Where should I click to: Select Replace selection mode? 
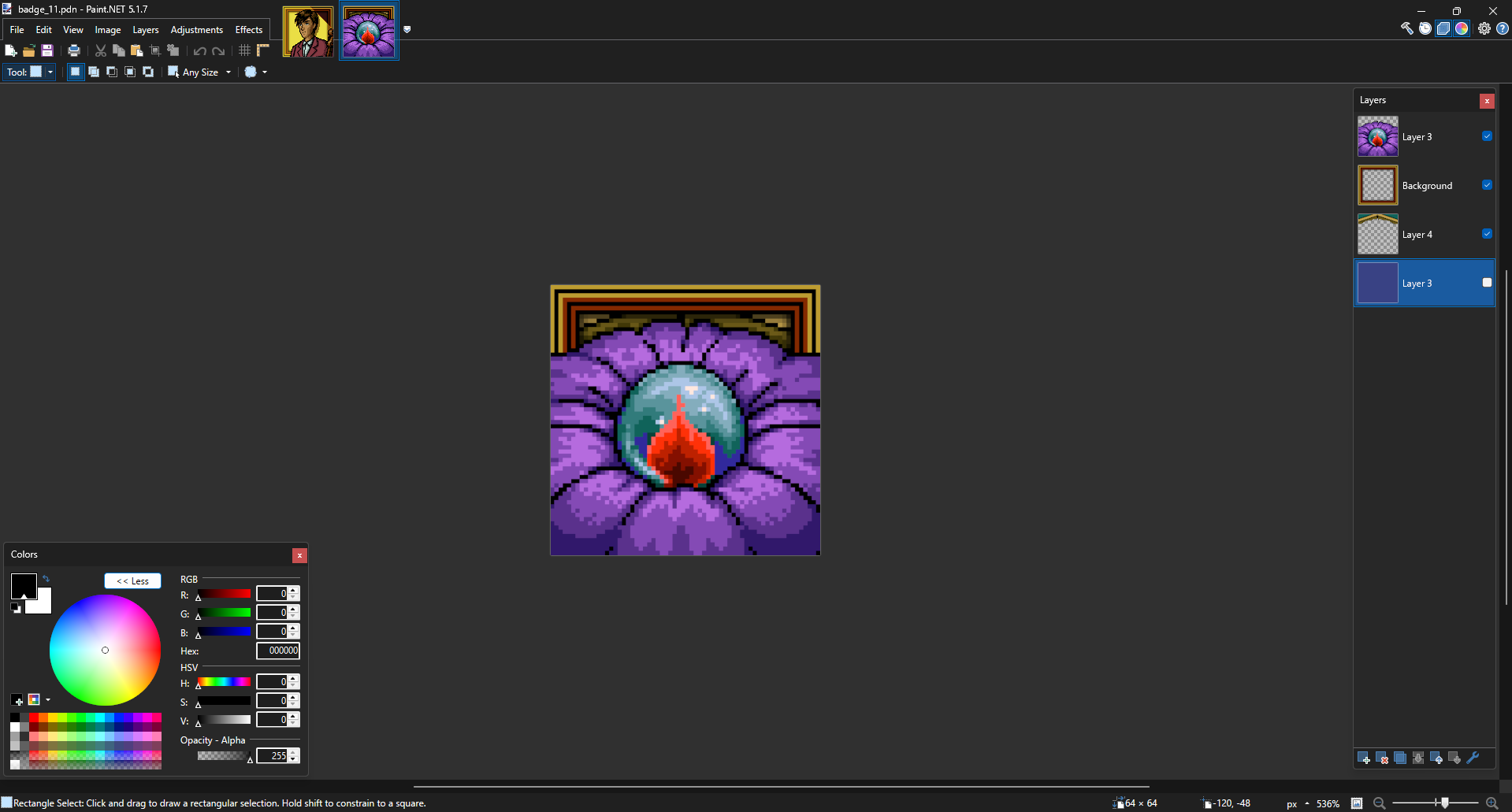(x=76, y=72)
